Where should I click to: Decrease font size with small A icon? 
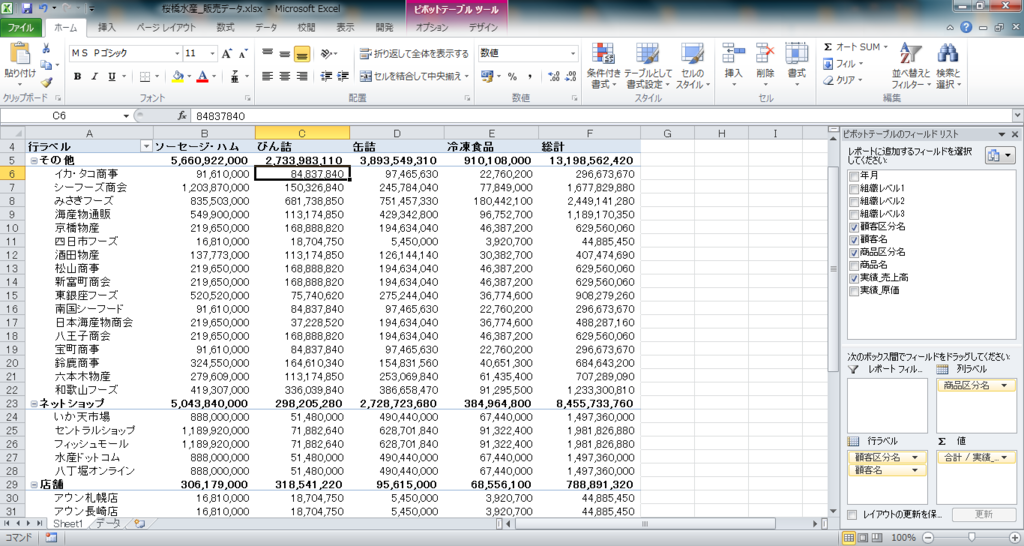coord(242,54)
